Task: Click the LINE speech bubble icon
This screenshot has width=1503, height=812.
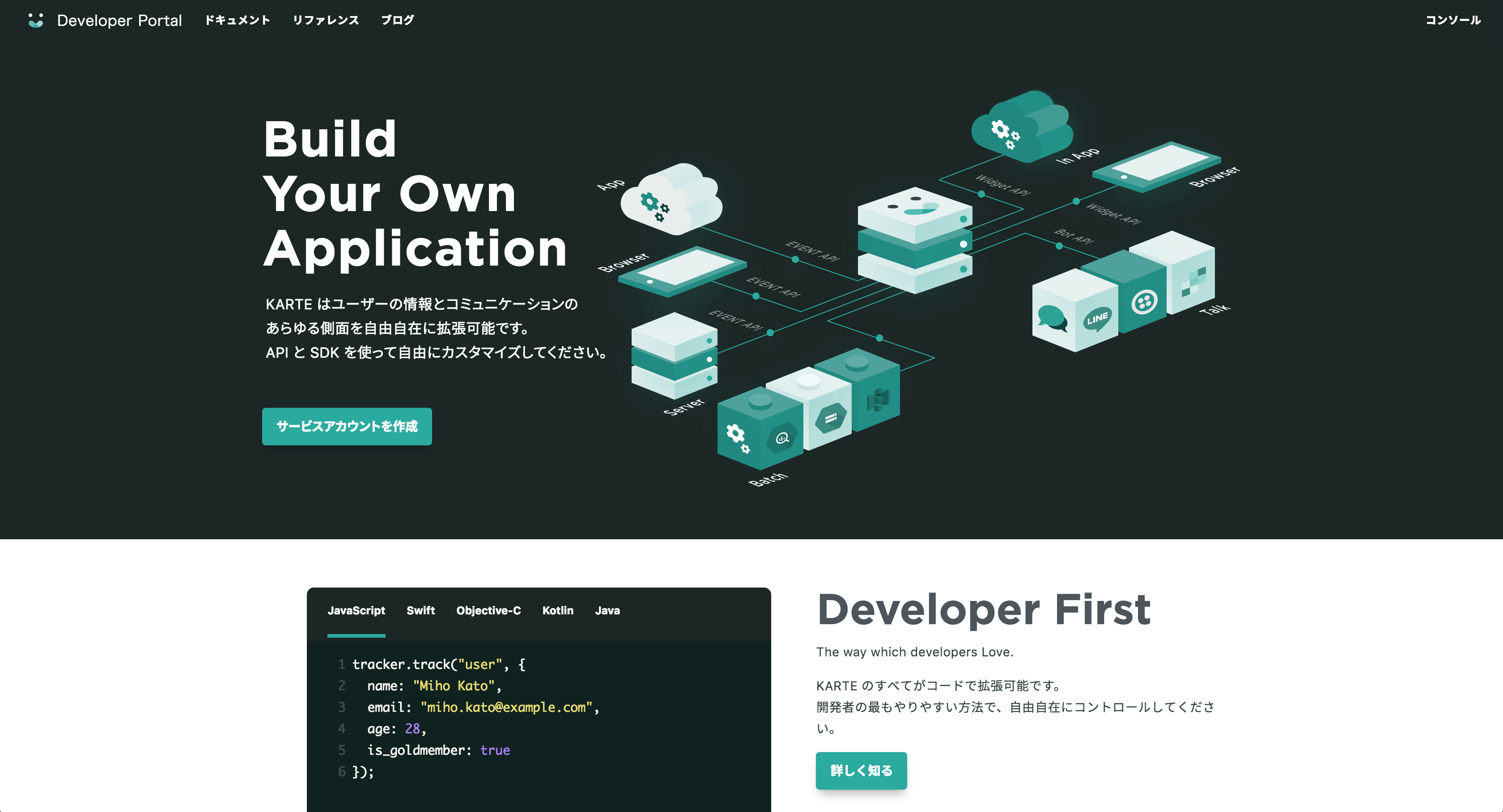Action: [1096, 318]
